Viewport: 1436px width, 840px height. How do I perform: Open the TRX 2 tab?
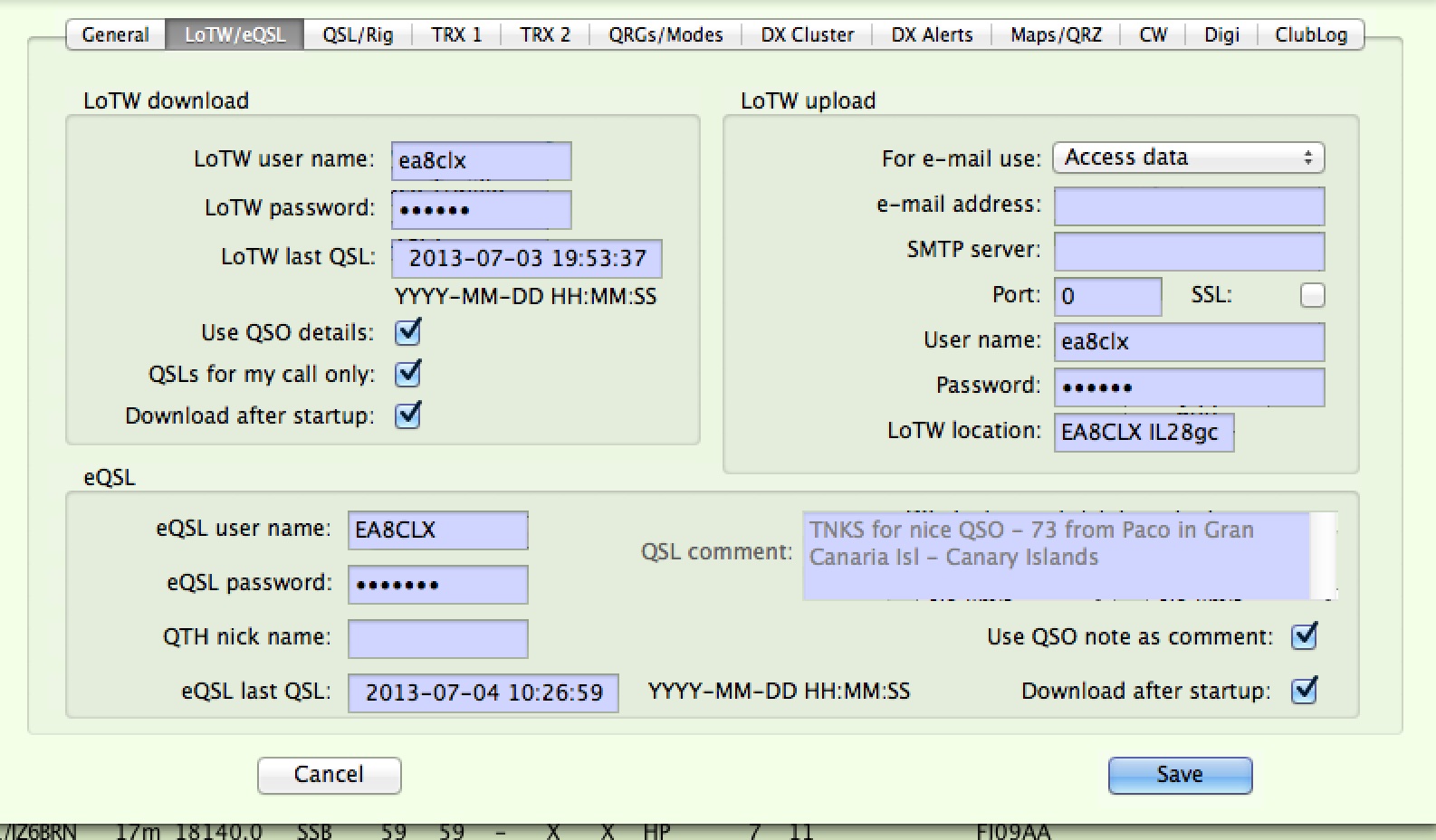[545, 35]
